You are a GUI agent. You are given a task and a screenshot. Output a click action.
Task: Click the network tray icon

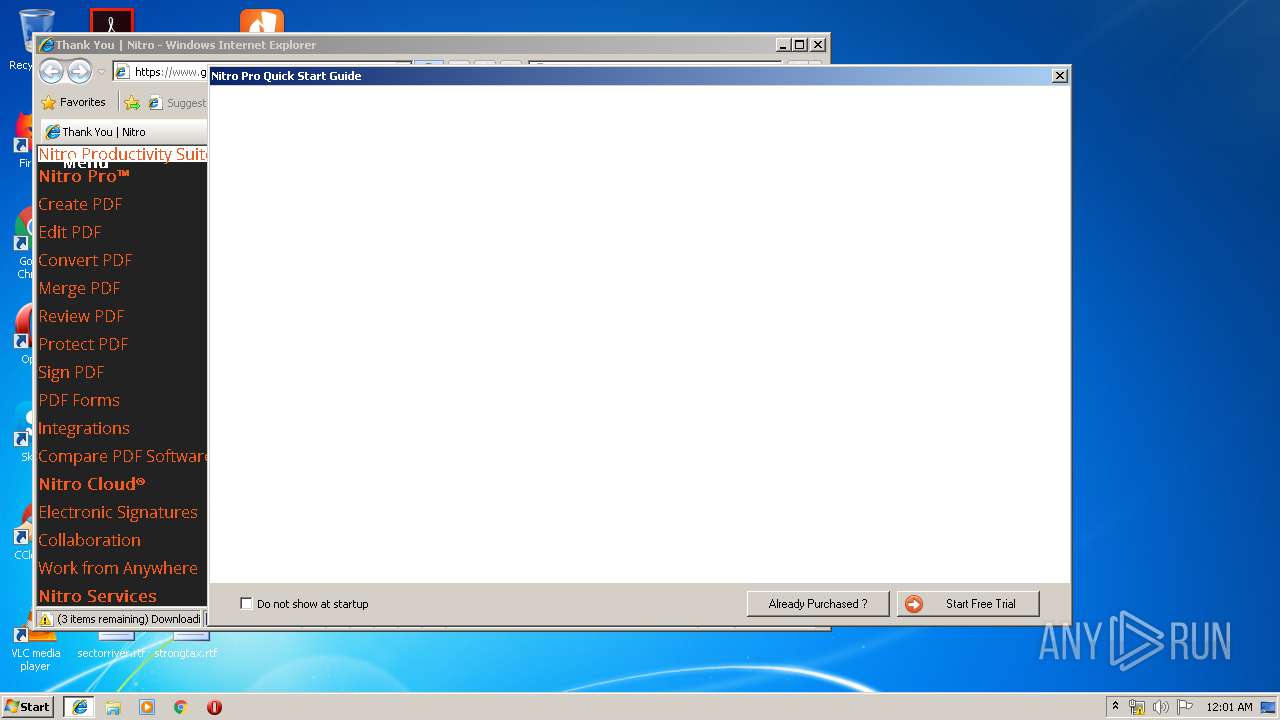pos(1137,707)
